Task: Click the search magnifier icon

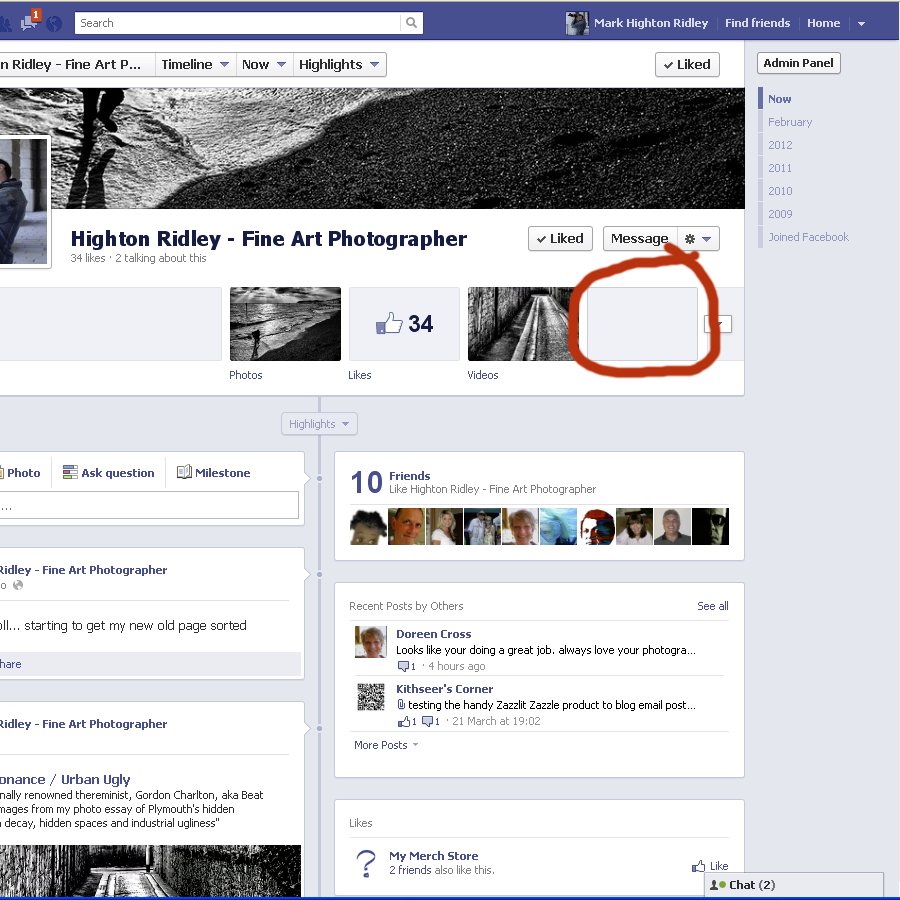Action: point(412,23)
